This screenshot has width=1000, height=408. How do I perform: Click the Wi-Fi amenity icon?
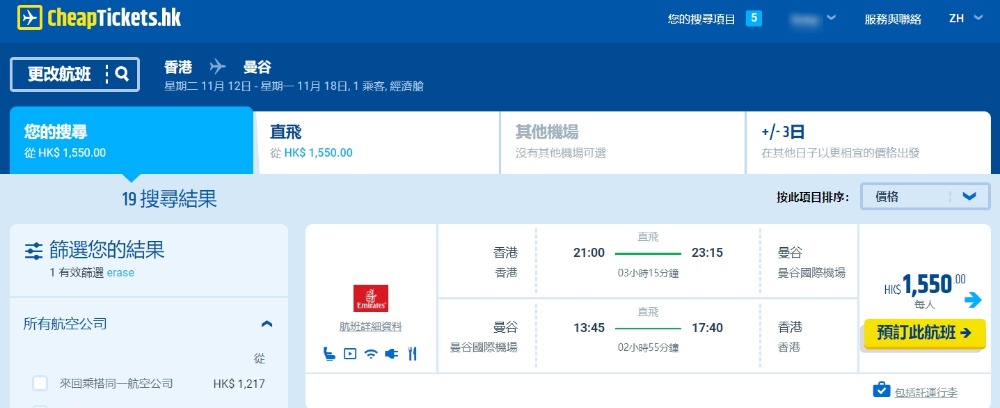[371, 353]
